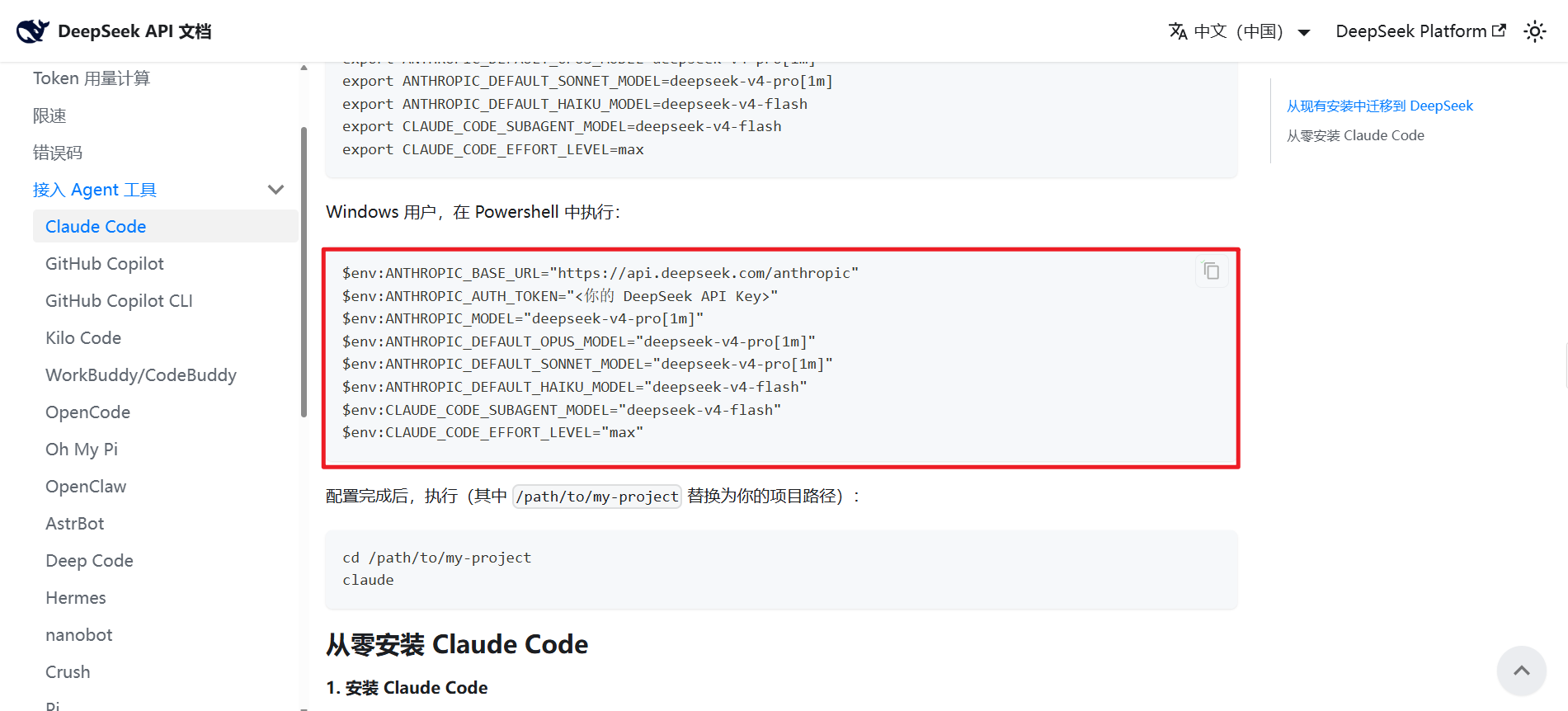
Task: Open the Crush guide
Action: click(68, 671)
